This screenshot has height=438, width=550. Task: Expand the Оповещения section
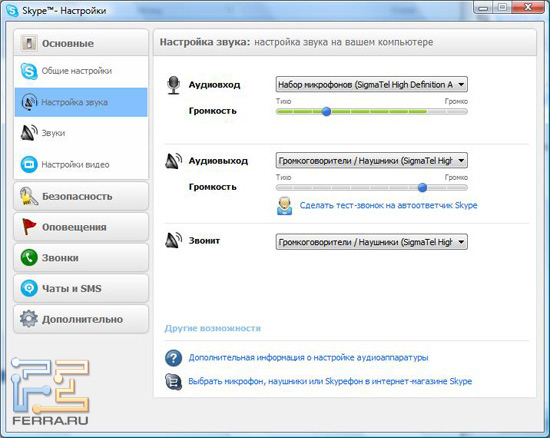coord(81,227)
